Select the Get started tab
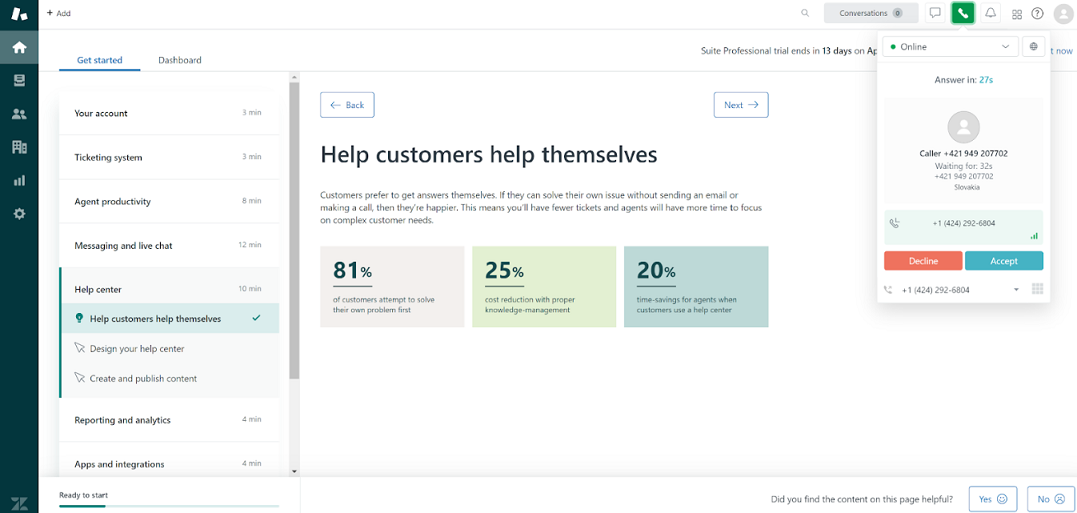 [99, 60]
